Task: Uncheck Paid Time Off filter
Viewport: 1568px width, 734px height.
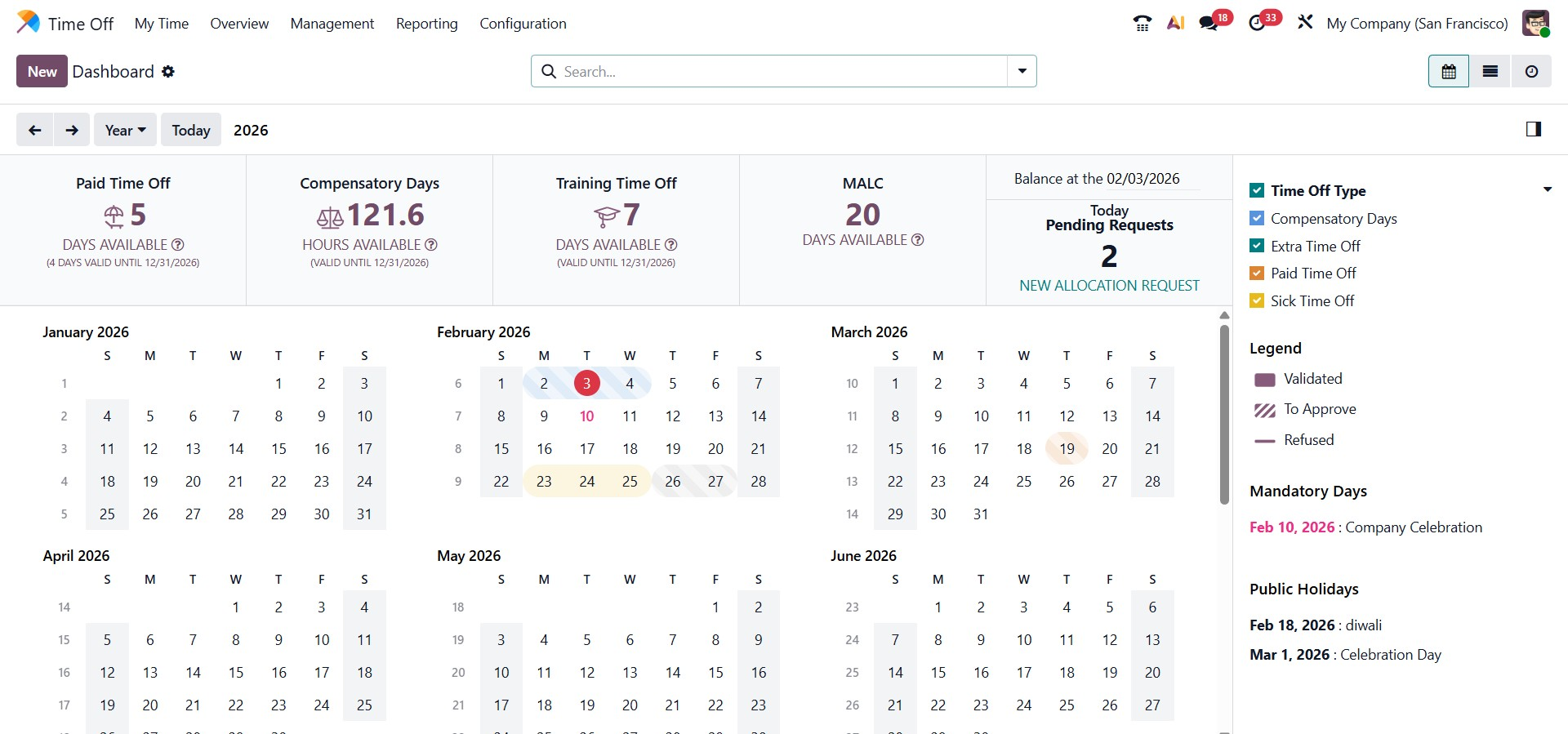Action: (1257, 274)
